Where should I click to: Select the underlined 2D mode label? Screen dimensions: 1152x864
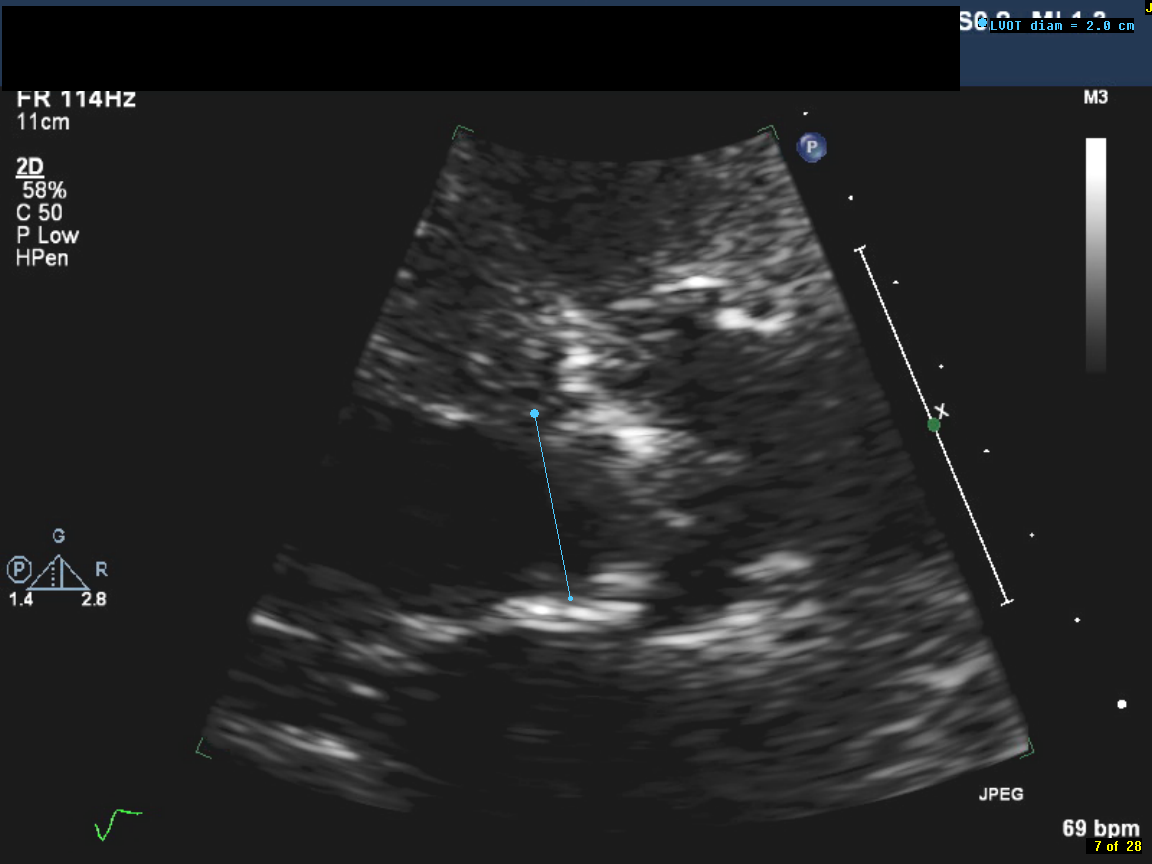point(30,166)
